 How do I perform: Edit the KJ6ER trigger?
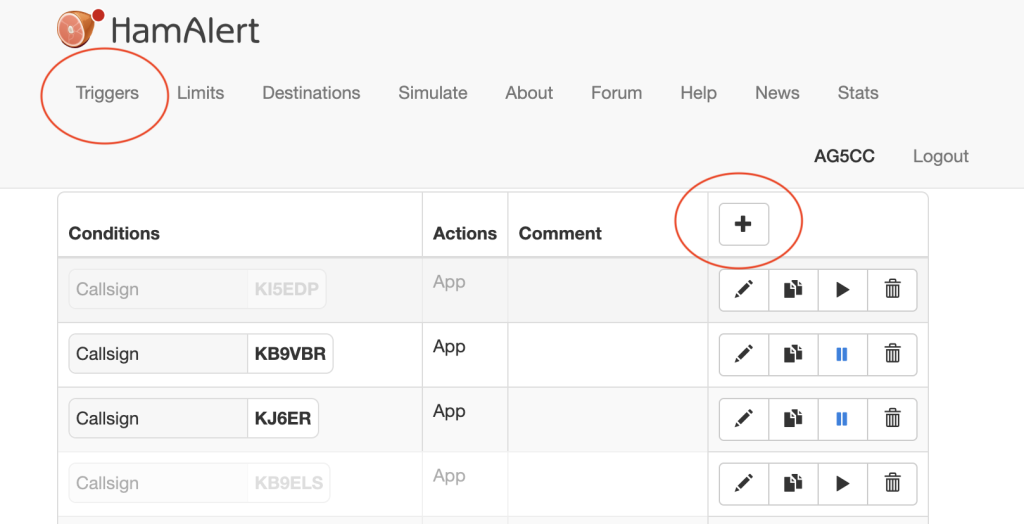tap(743, 419)
